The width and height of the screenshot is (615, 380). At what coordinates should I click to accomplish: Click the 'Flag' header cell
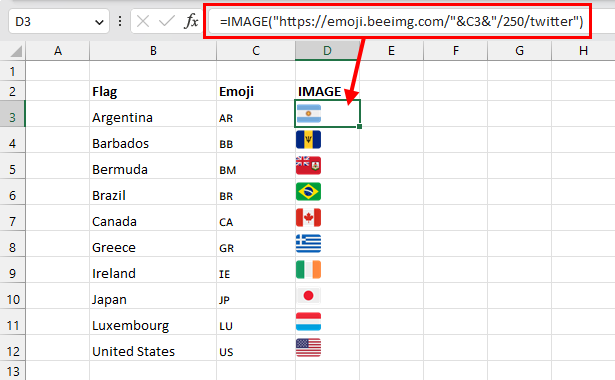[153, 91]
